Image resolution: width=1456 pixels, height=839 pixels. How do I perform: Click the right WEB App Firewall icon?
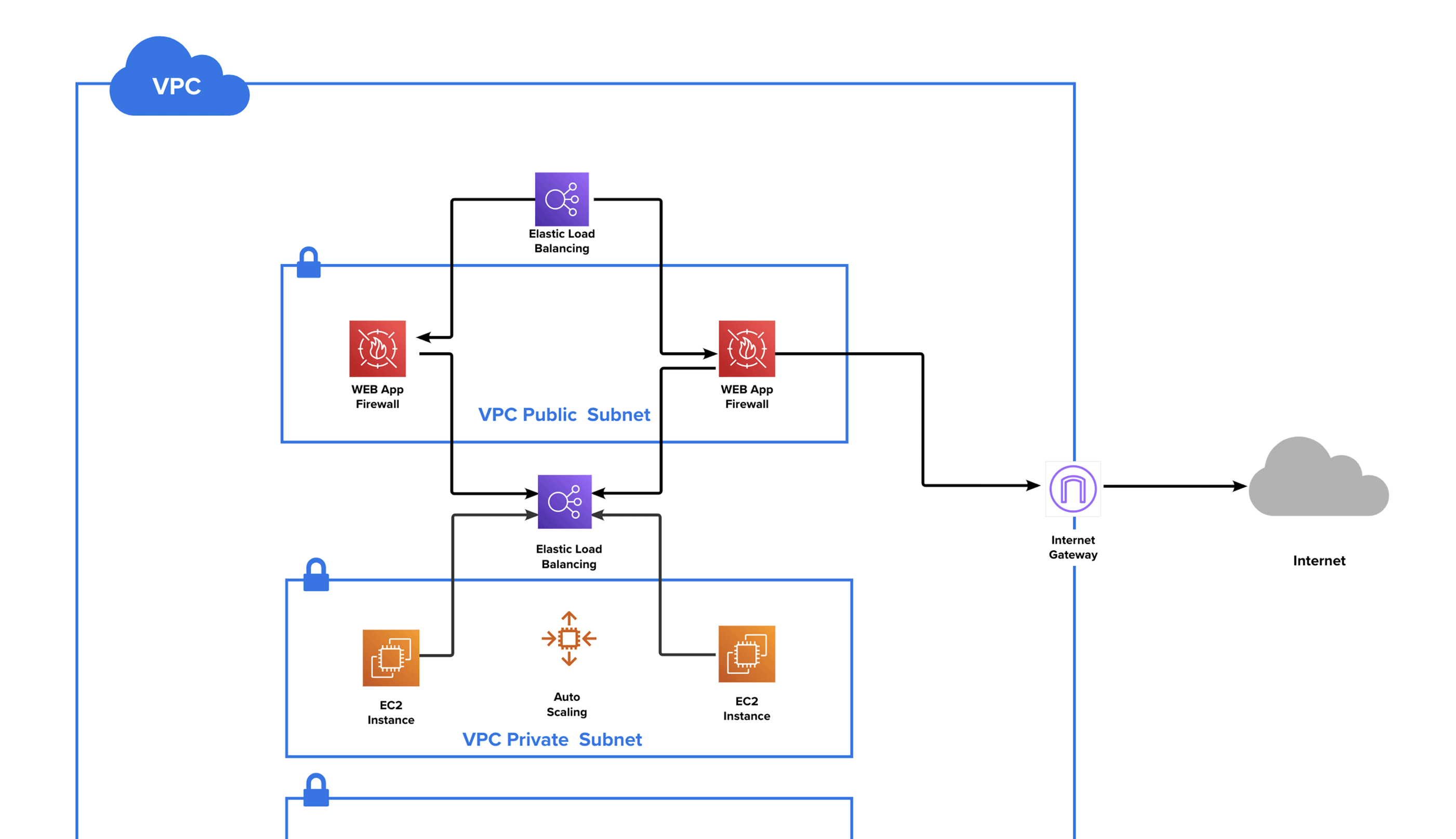point(746,350)
